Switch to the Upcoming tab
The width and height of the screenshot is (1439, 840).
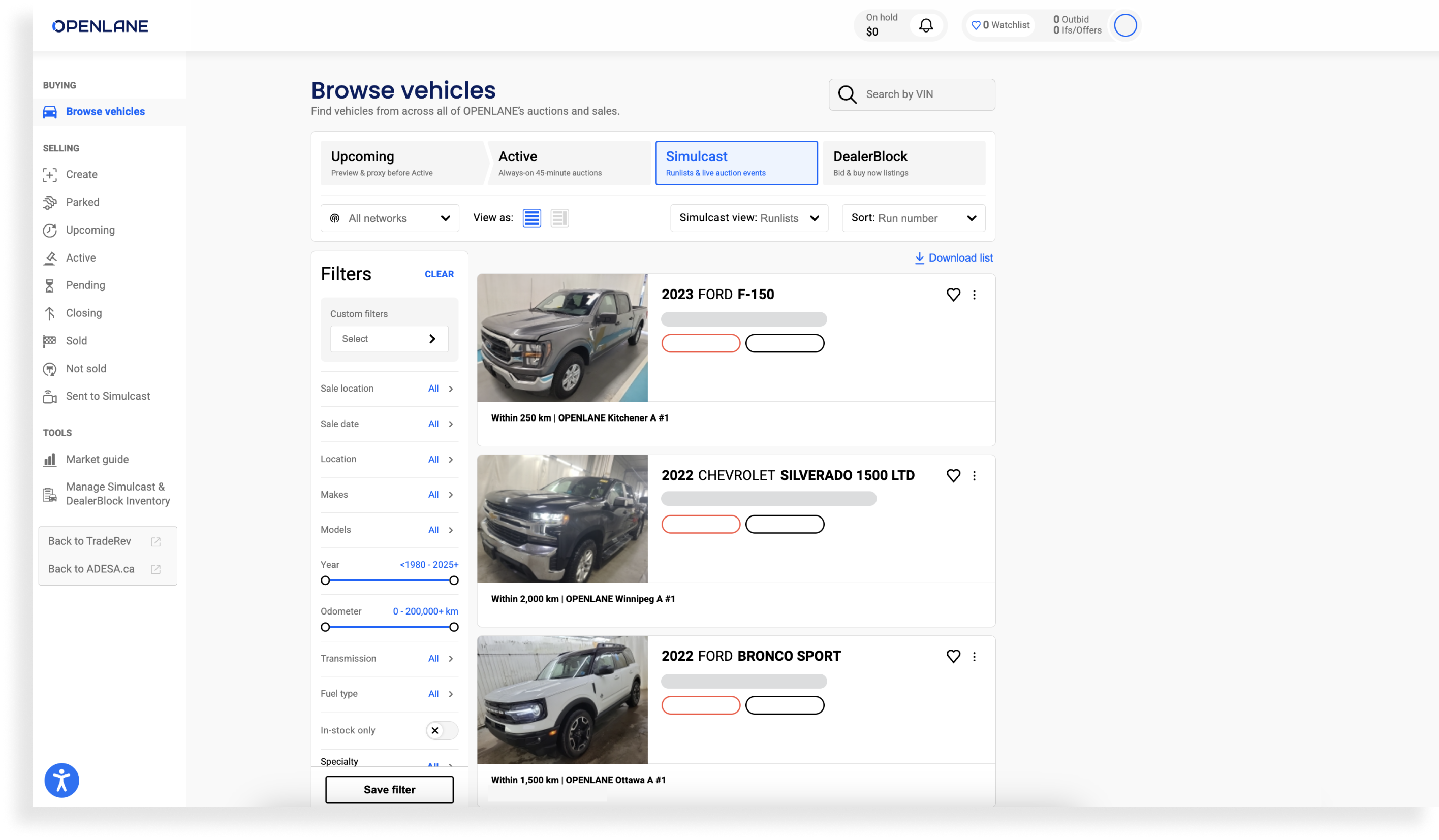click(402, 163)
